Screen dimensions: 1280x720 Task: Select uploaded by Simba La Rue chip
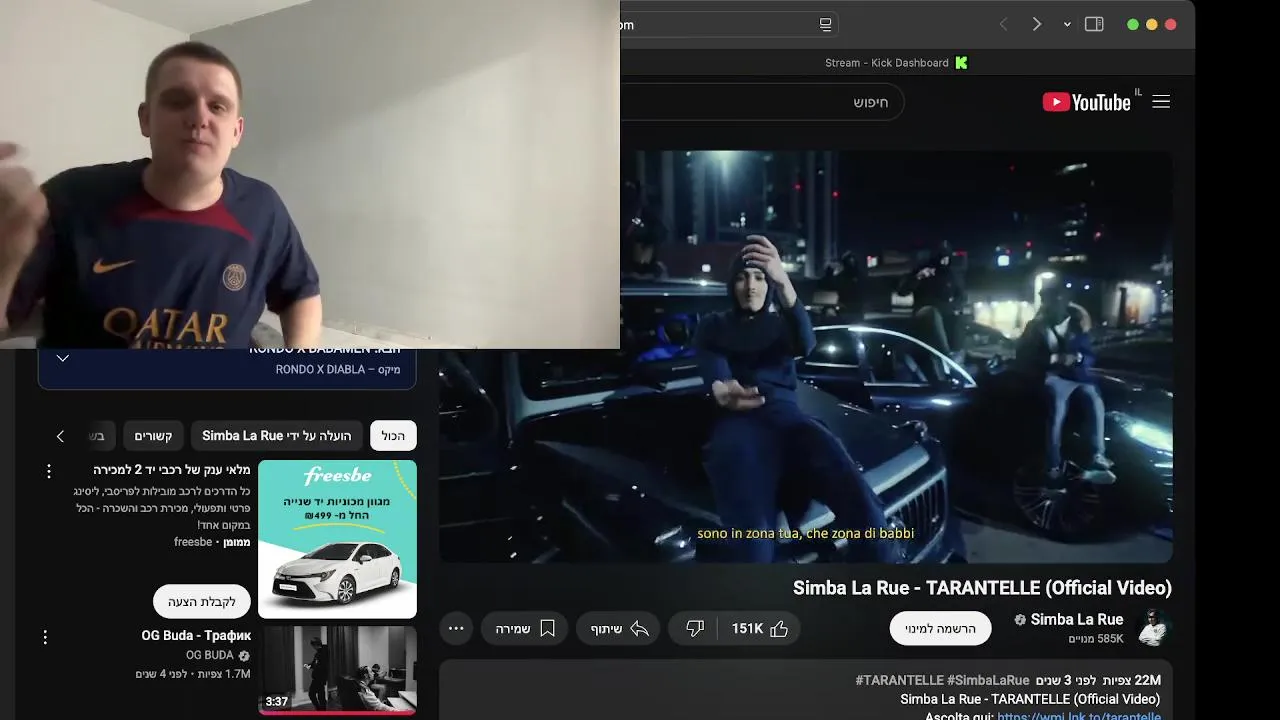pyautogui.click(x=277, y=436)
